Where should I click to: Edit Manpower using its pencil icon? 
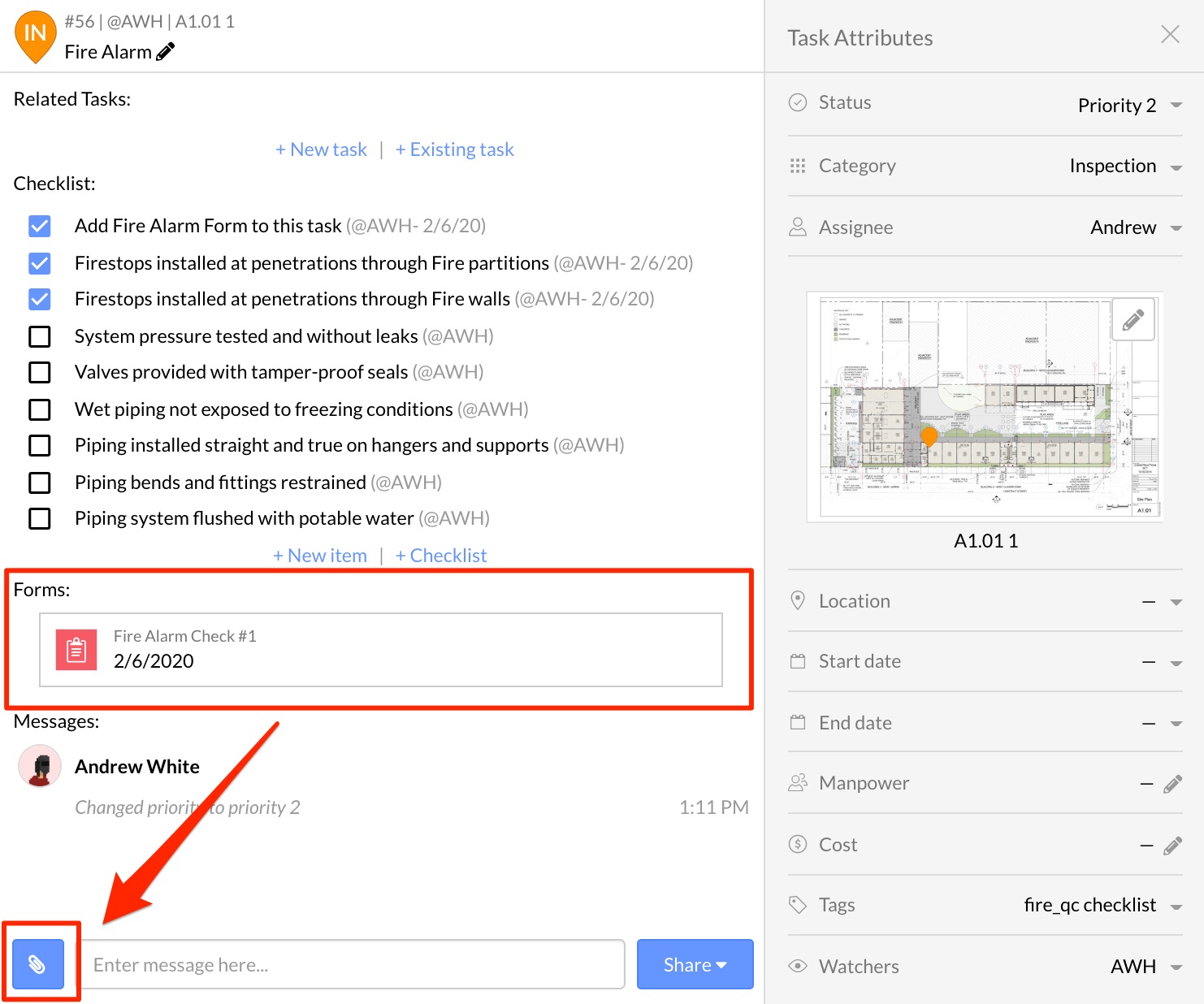click(1172, 784)
